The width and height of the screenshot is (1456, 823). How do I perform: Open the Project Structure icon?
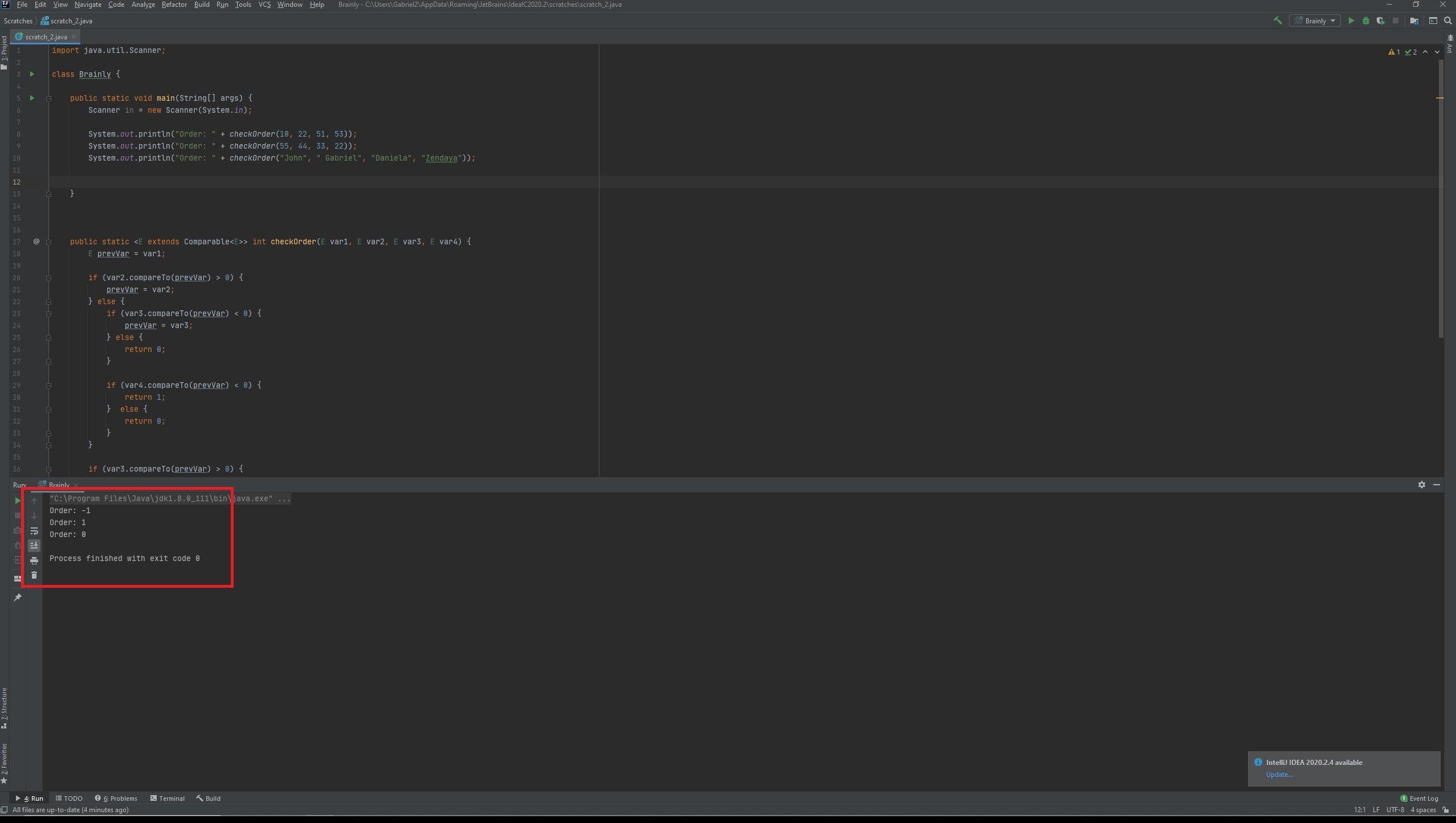(1414, 21)
